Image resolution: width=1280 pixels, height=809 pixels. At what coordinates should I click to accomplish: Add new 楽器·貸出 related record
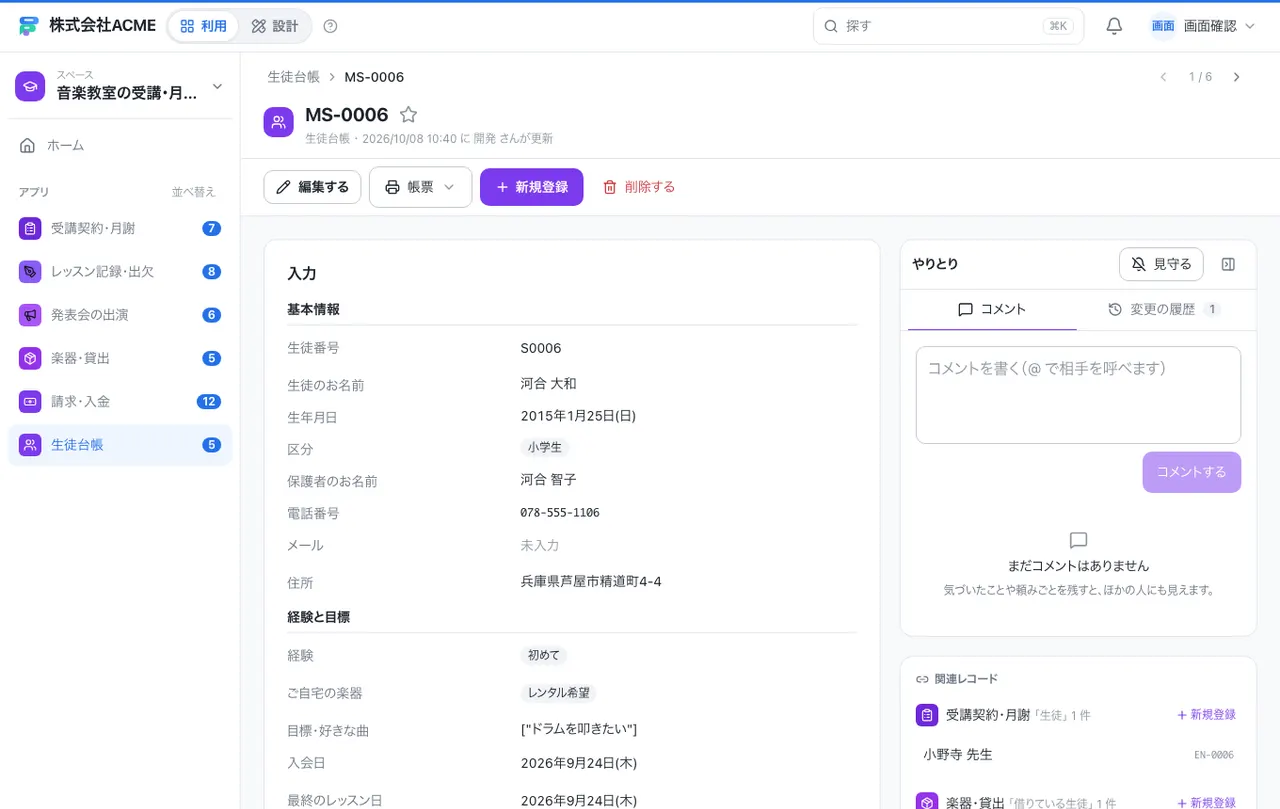1206,803
